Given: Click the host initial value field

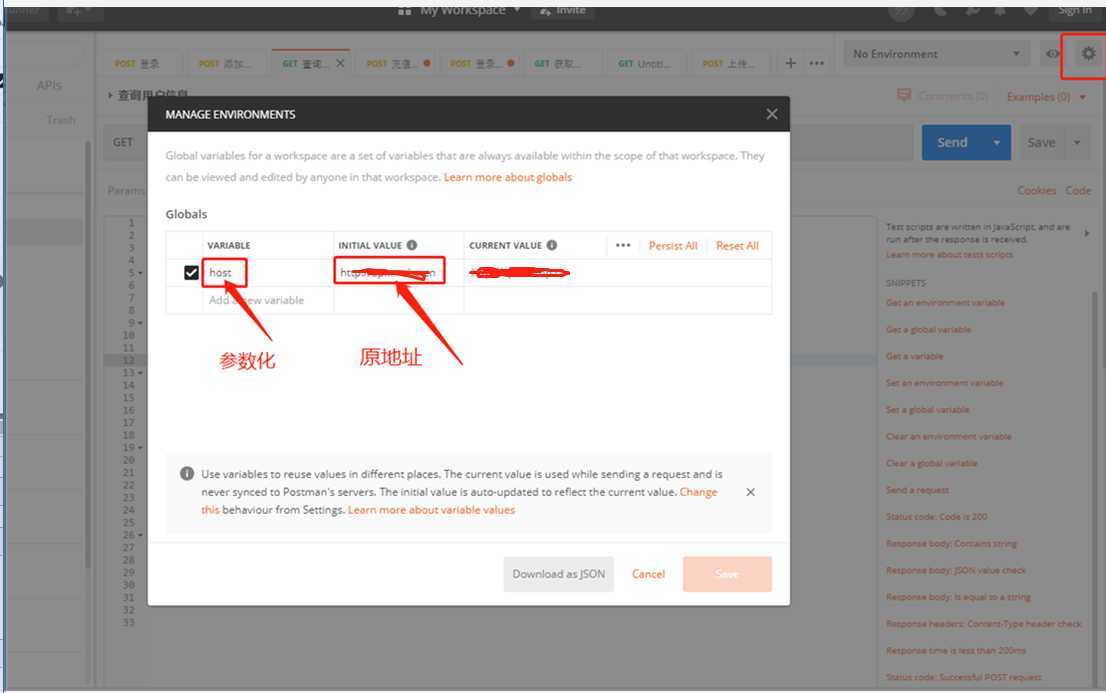Looking at the screenshot, I should [399, 272].
